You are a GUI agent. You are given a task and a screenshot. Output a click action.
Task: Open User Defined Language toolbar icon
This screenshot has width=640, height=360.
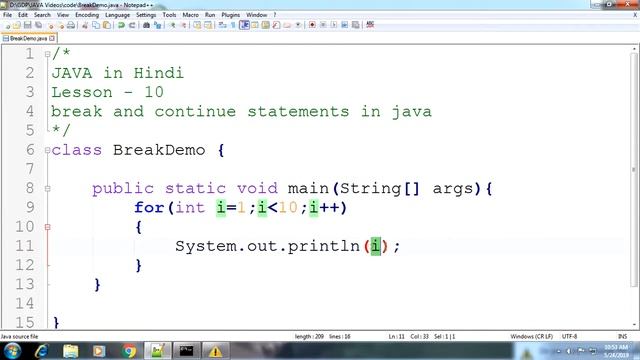click(255, 25)
